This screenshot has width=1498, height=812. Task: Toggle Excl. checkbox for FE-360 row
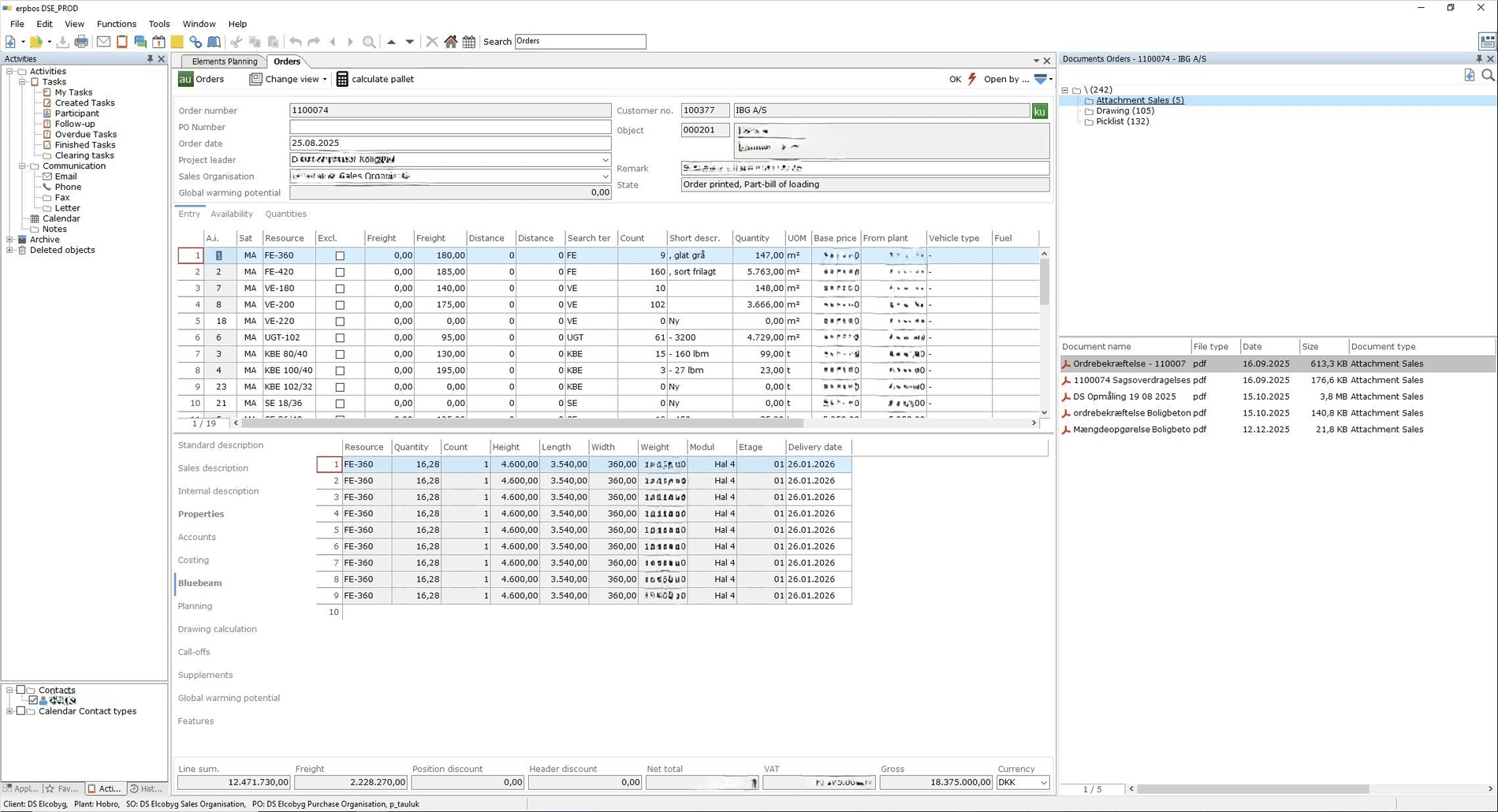(340, 255)
